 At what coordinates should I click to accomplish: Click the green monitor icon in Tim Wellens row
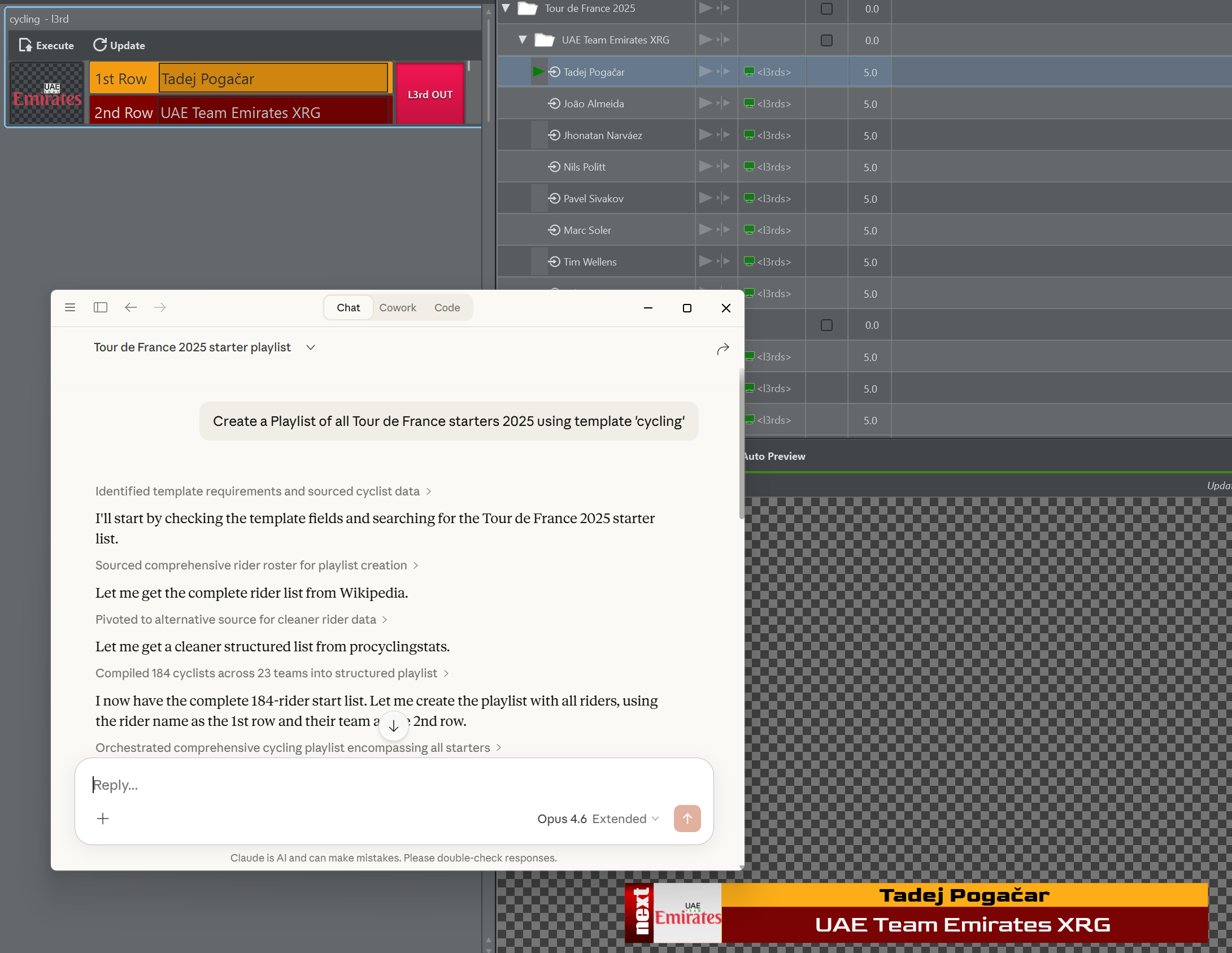(x=749, y=262)
